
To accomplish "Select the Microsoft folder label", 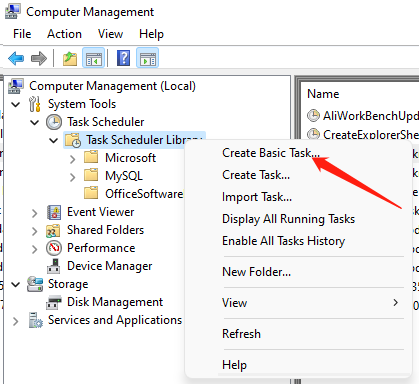I will pyautogui.click(x=130, y=158).
